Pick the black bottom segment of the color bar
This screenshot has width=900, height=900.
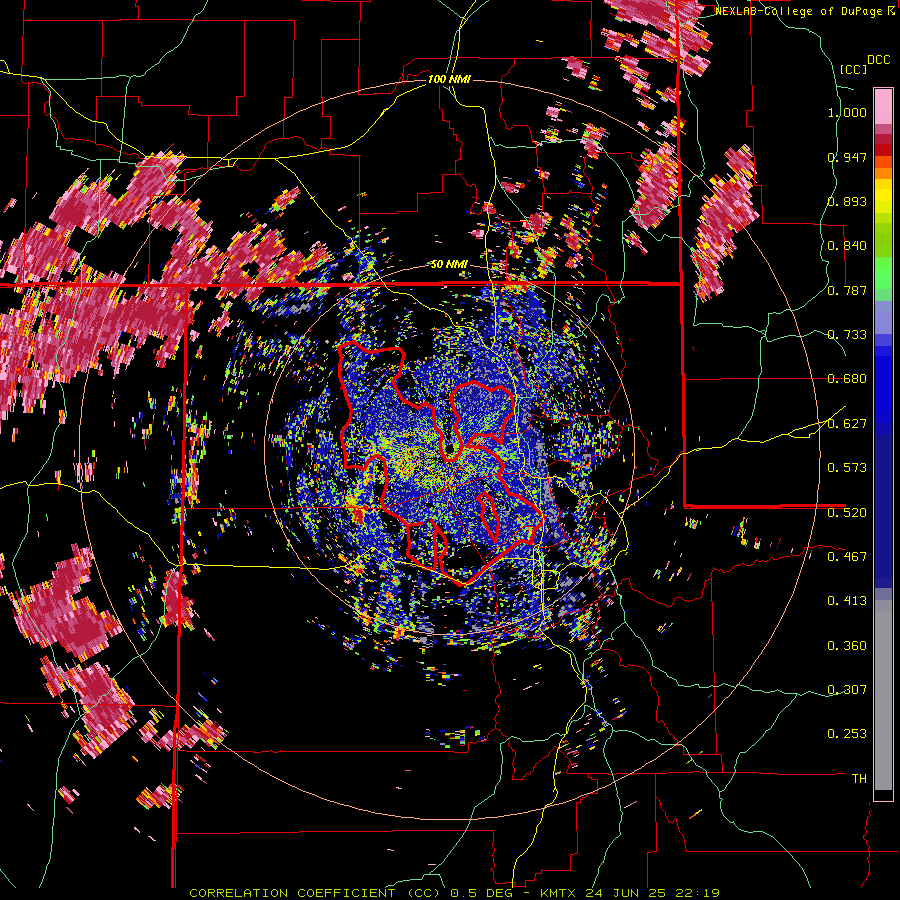point(883,795)
